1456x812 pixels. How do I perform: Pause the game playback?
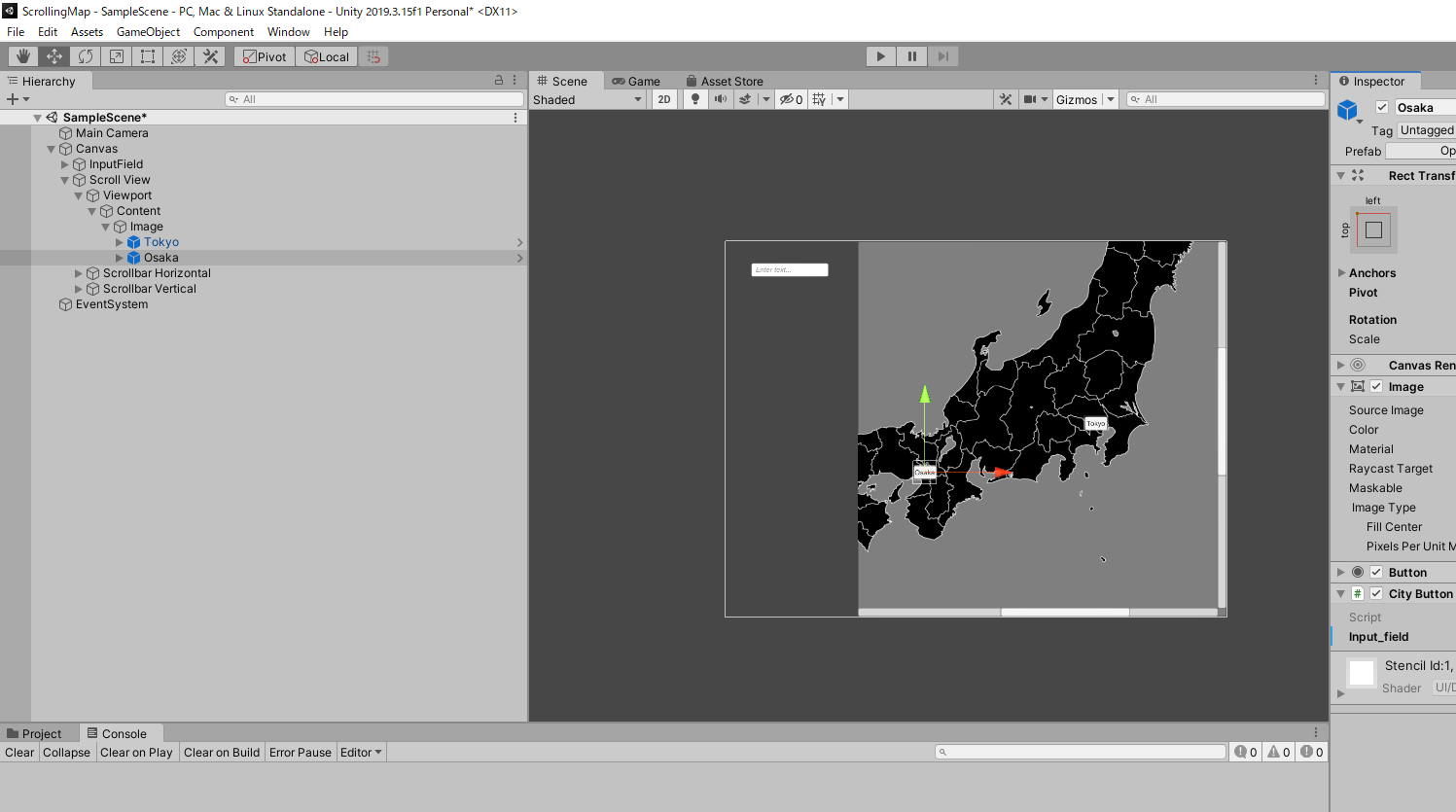pos(912,56)
